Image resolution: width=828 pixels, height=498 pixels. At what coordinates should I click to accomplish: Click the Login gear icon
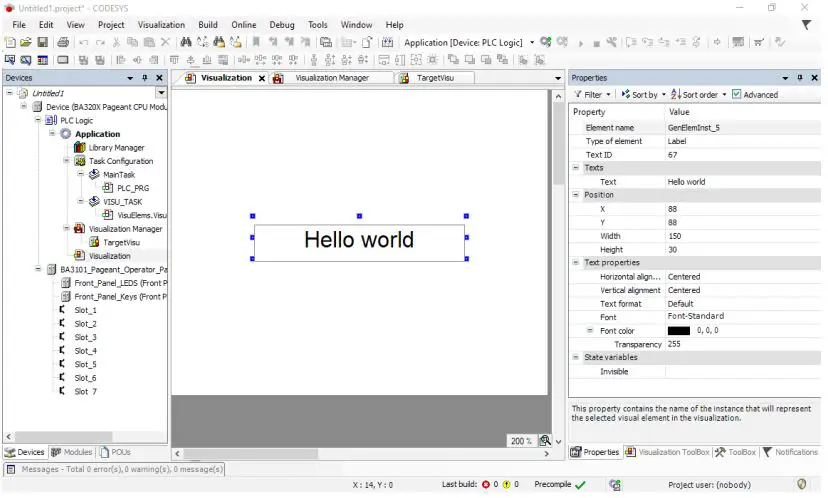pos(546,43)
